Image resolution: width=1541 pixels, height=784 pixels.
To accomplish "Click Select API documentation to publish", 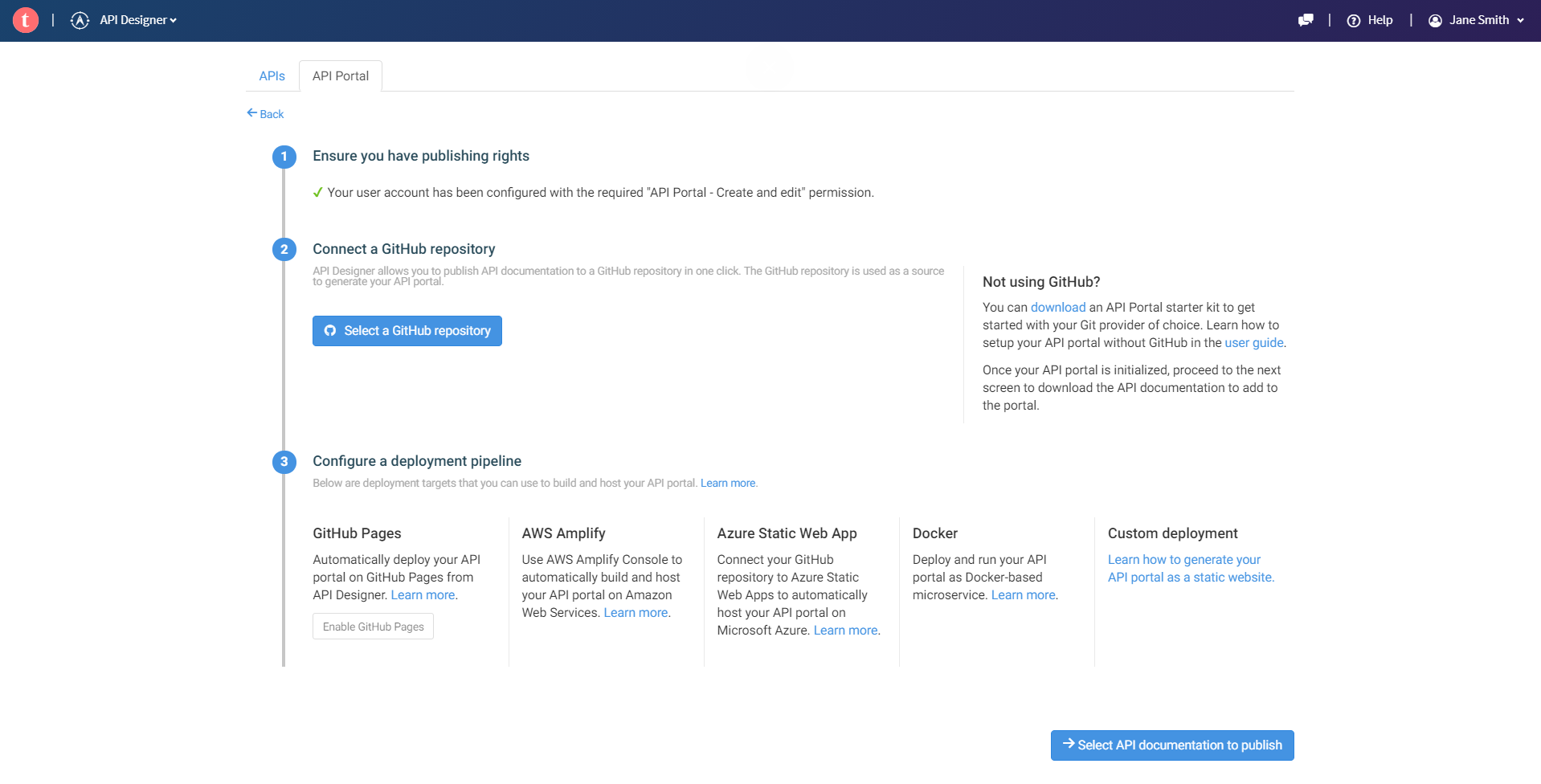I will (x=1172, y=745).
